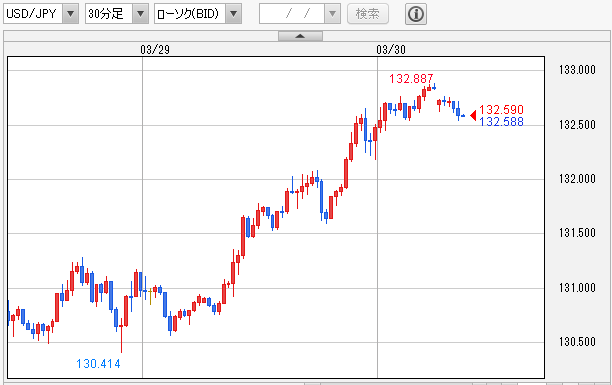The image size is (612, 385).
Task: Select the 132.887 high price label
Action: pyautogui.click(x=411, y=79)
